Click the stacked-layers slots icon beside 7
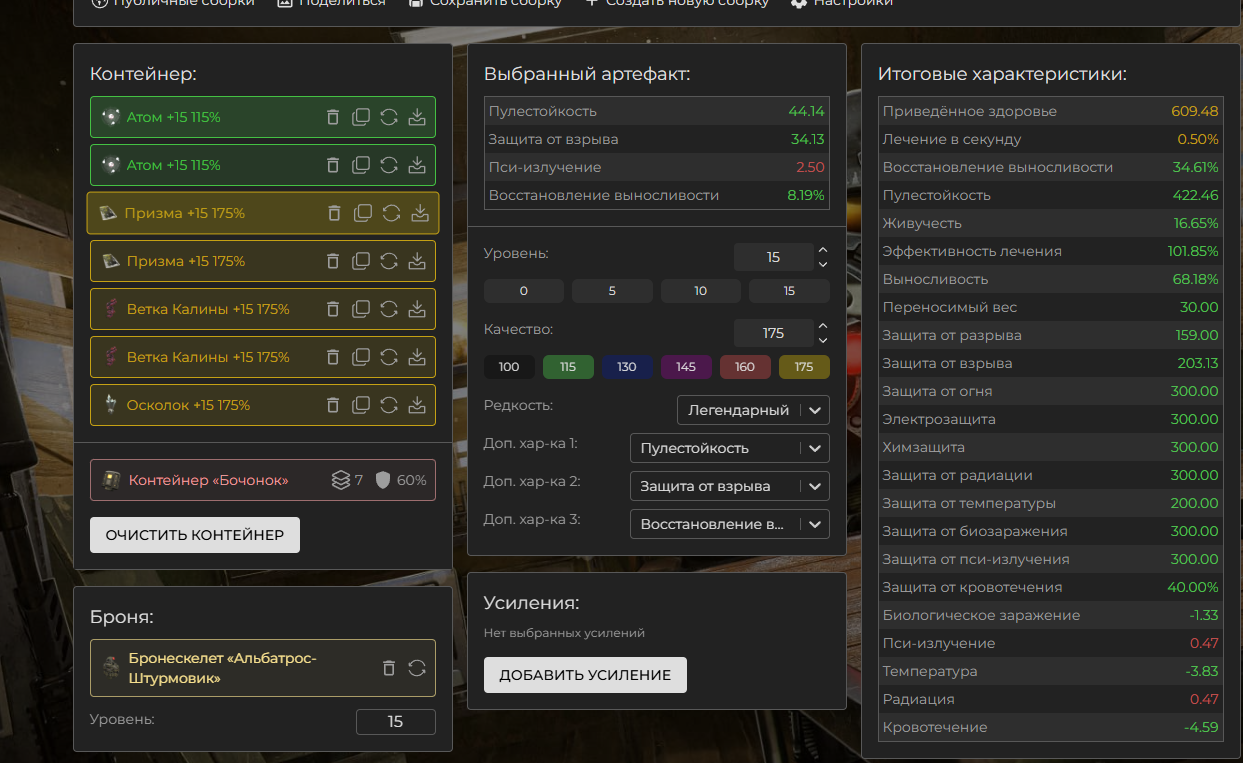The image size is (1243, 763). (x=341, y=480)
